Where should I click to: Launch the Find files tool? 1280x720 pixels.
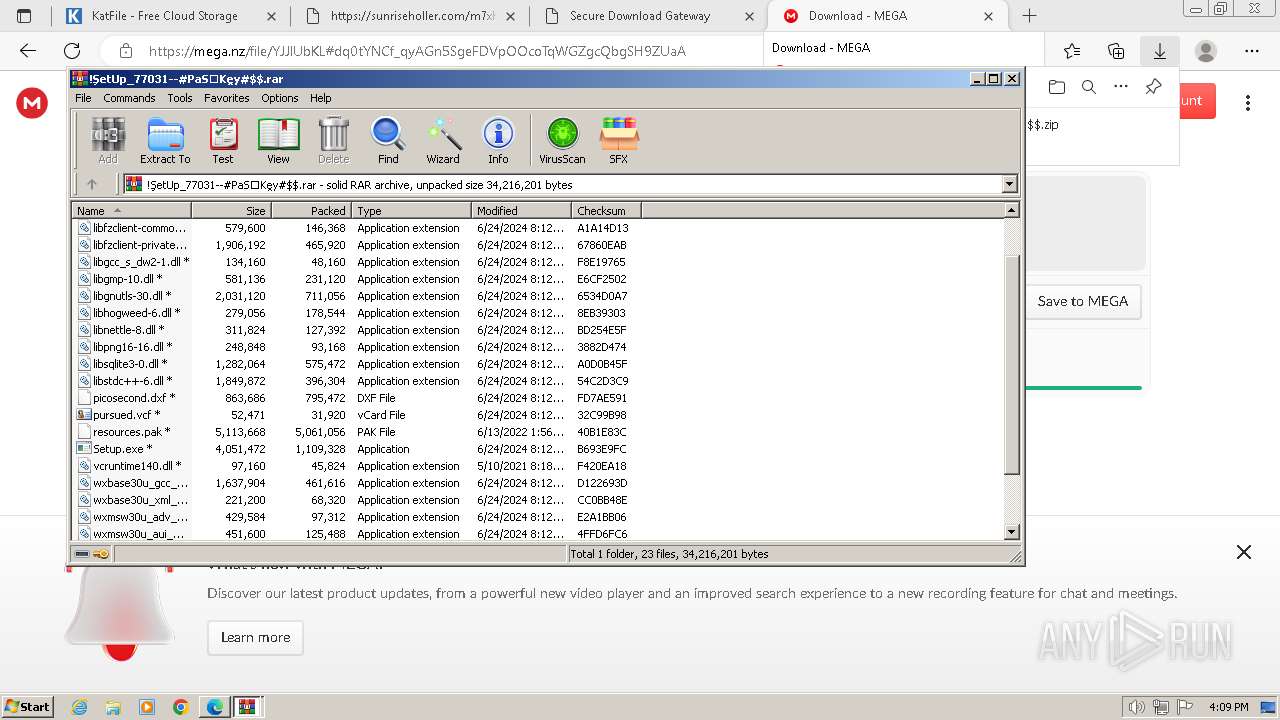click(388, 140)
